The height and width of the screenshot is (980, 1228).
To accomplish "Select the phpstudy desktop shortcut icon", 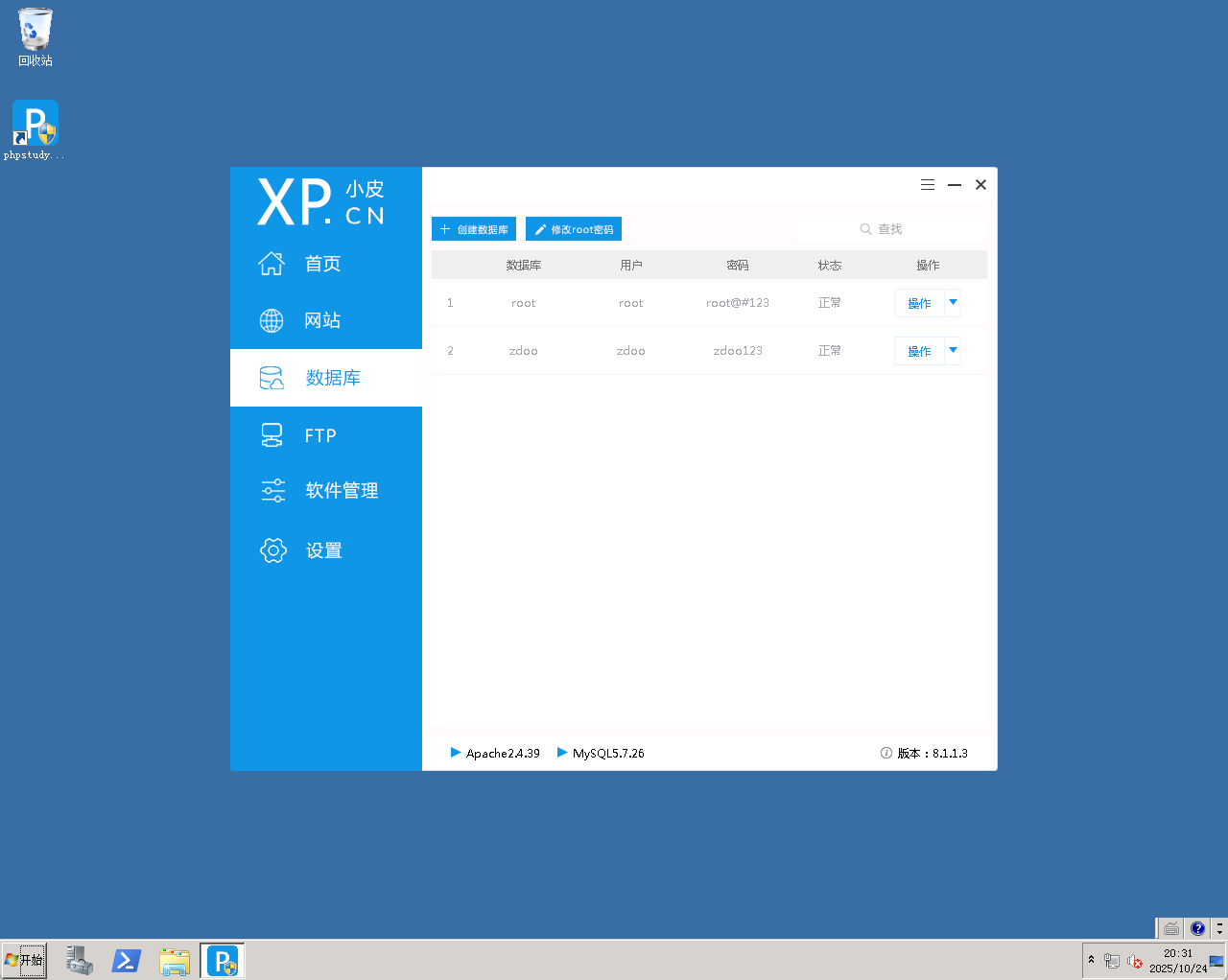I will (x=35, y=130).
